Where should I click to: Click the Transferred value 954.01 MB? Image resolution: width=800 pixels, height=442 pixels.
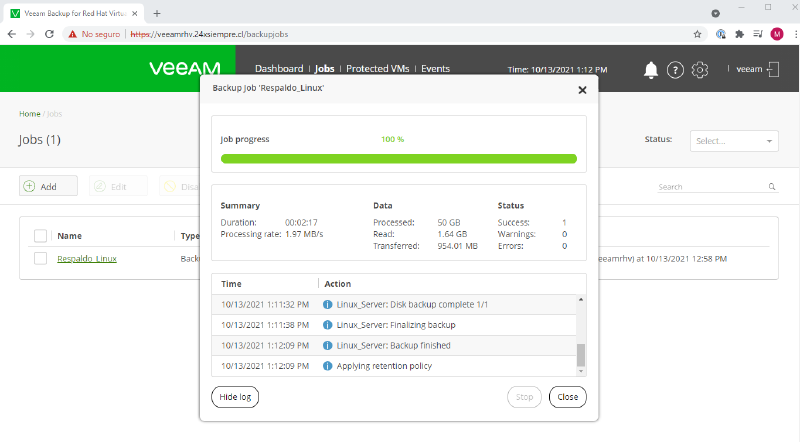[457, 246]
